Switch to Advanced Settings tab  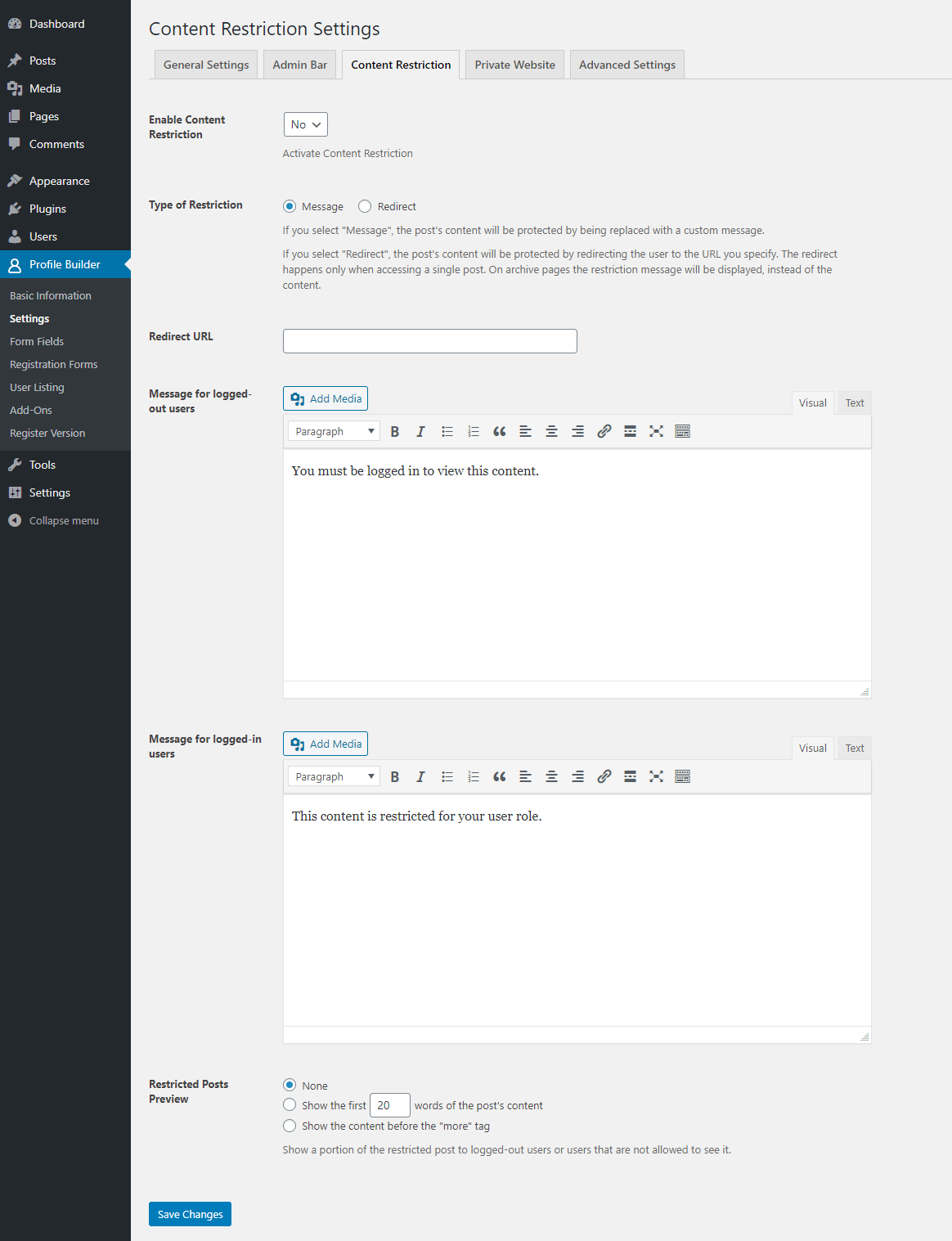click(x=627, y=65)
